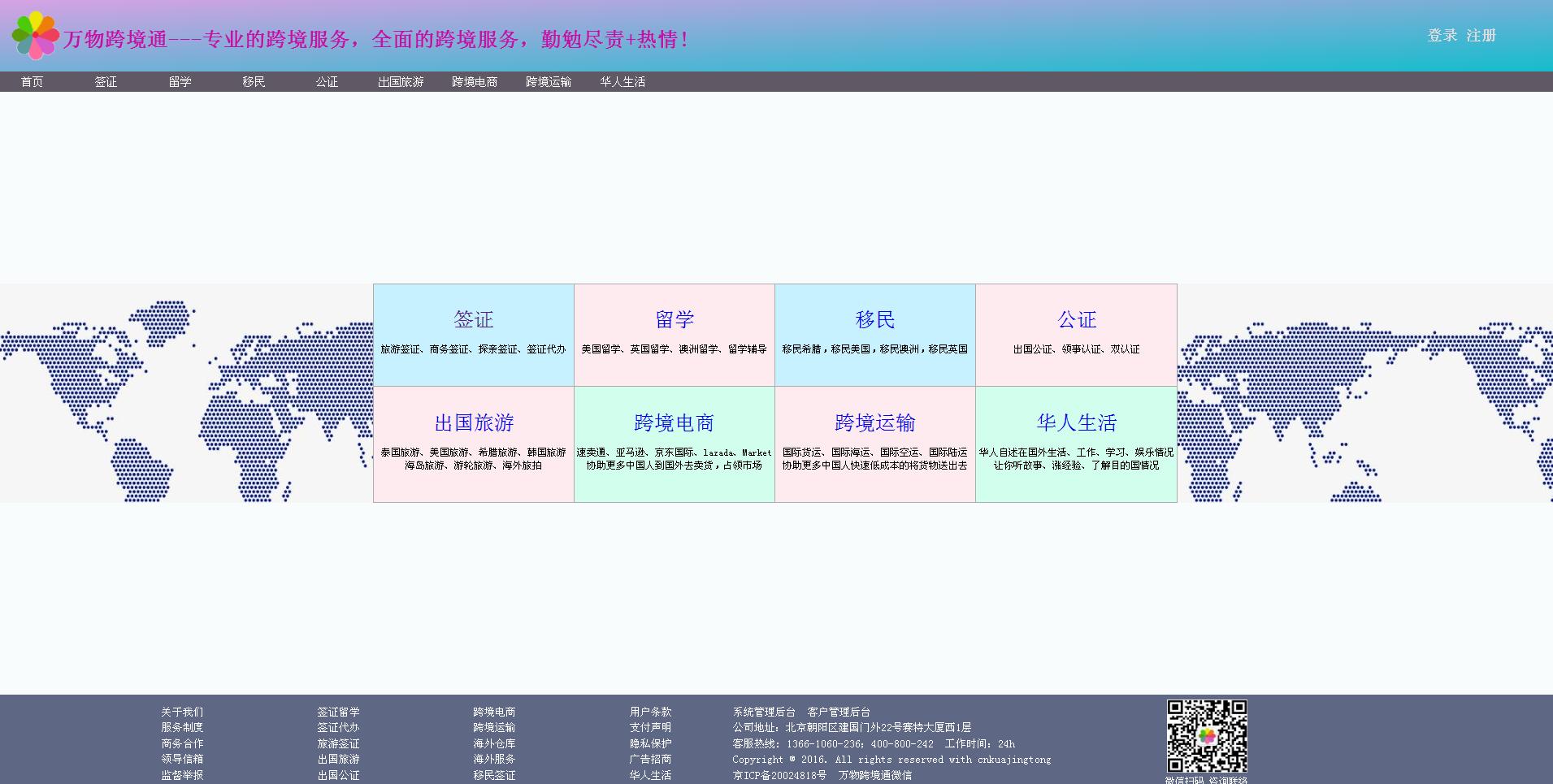Click the 系统管理后台 footer link
Viewport: 1553px width, 784px height.
coord(764,712)
